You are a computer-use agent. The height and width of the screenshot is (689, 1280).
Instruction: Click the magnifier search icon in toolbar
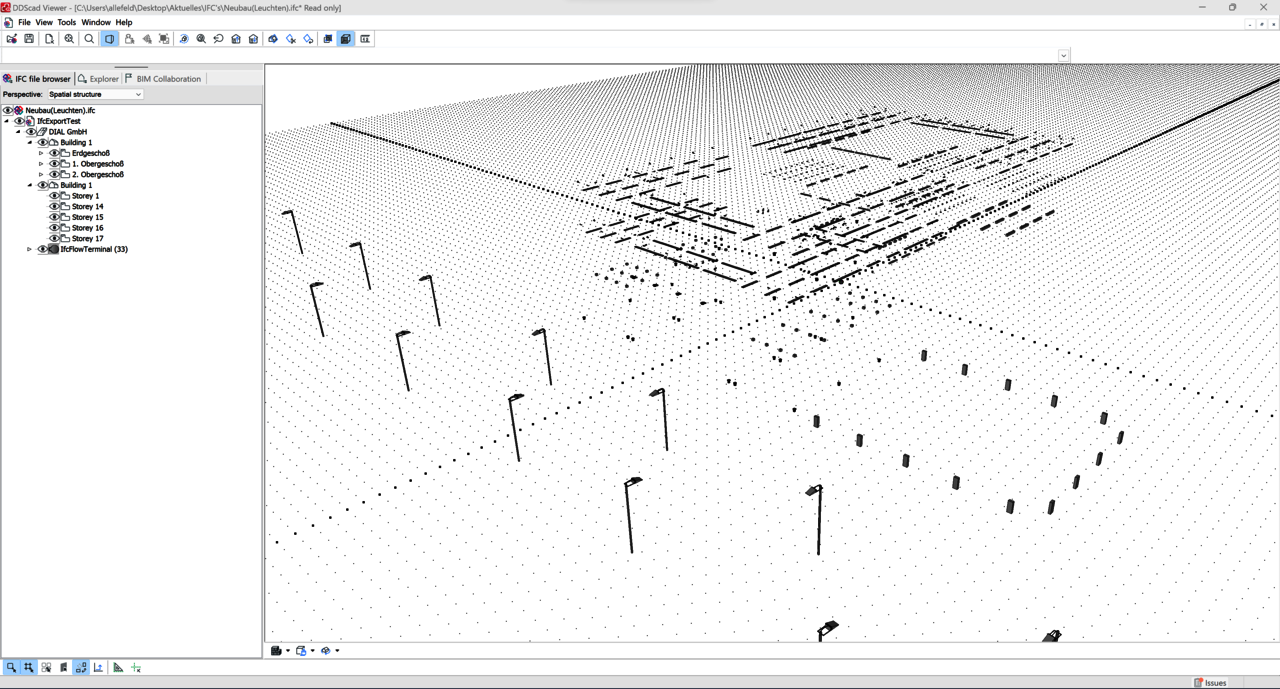pos(89,39)
